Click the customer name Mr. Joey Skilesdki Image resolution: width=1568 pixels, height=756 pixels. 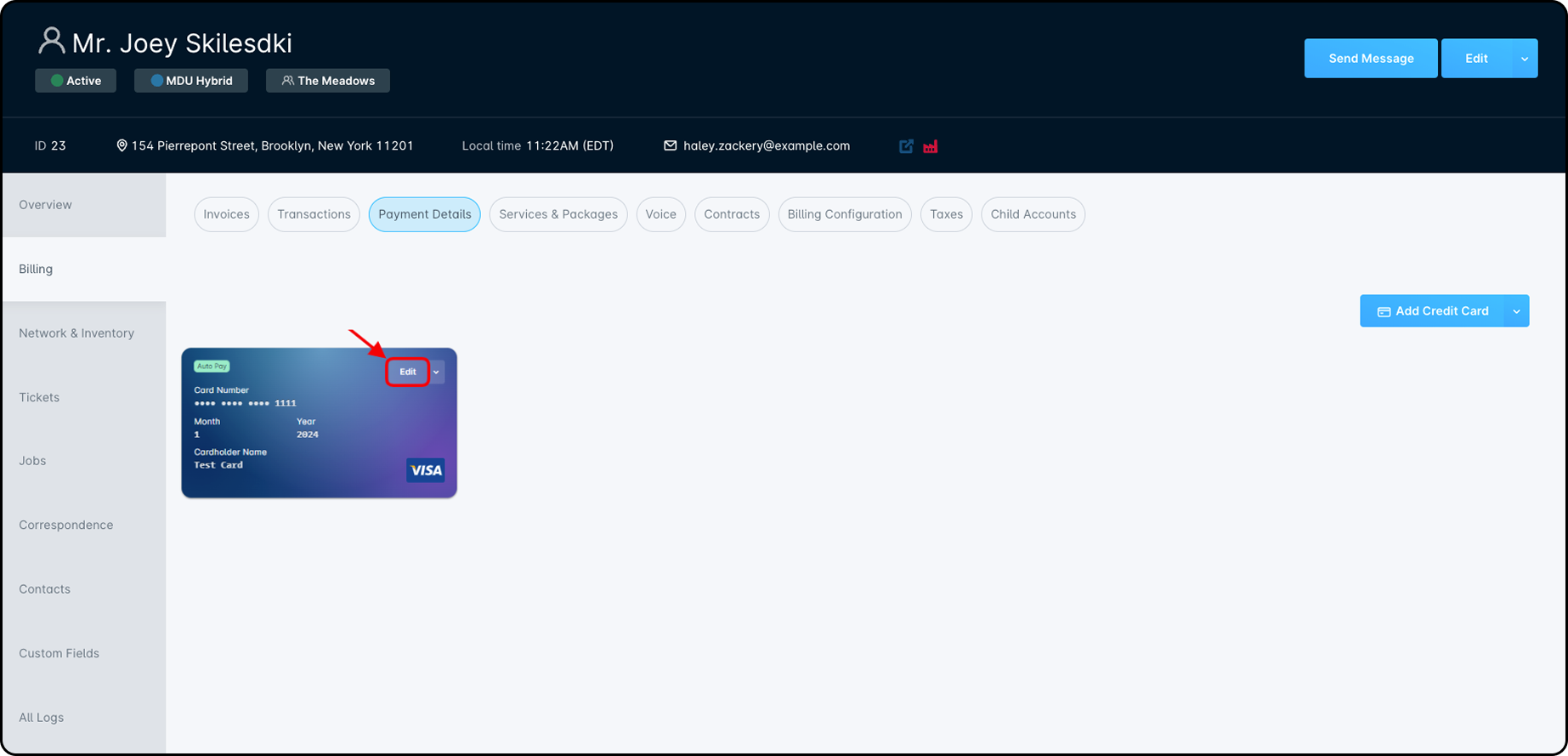click(x=182, y=43)
